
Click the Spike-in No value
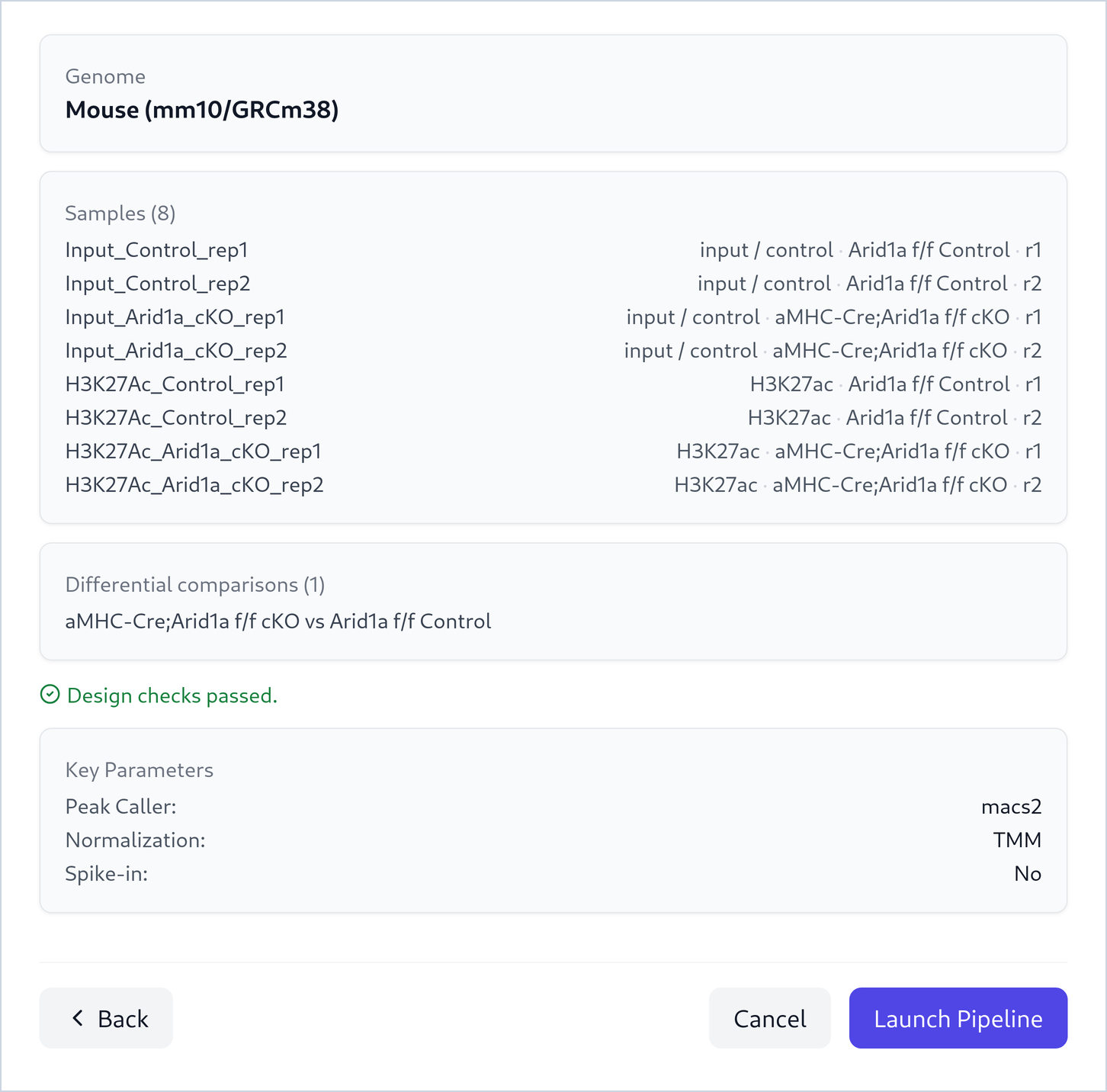point(1028,874)
